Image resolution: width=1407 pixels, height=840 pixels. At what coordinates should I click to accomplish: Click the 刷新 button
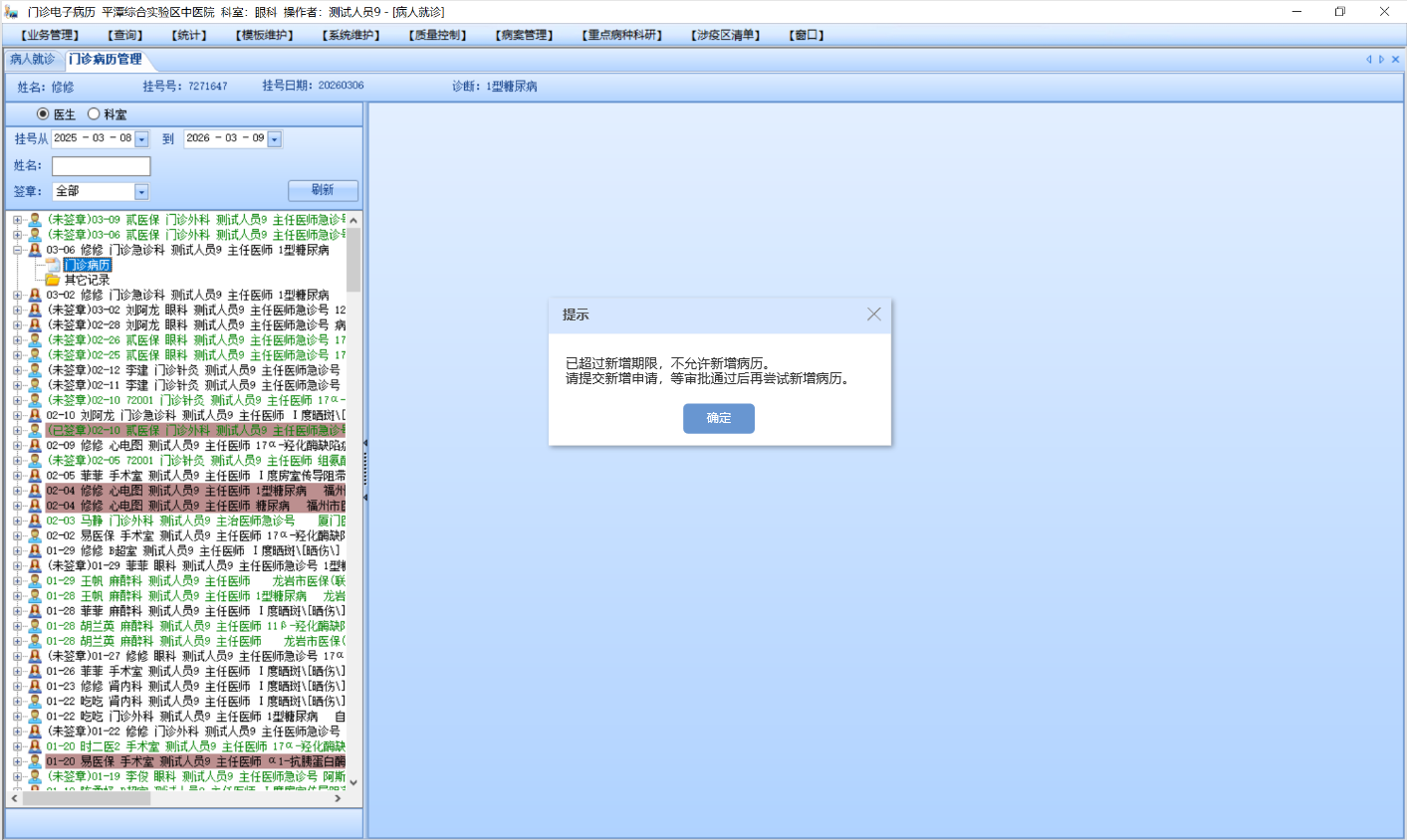tap(323, 190)
